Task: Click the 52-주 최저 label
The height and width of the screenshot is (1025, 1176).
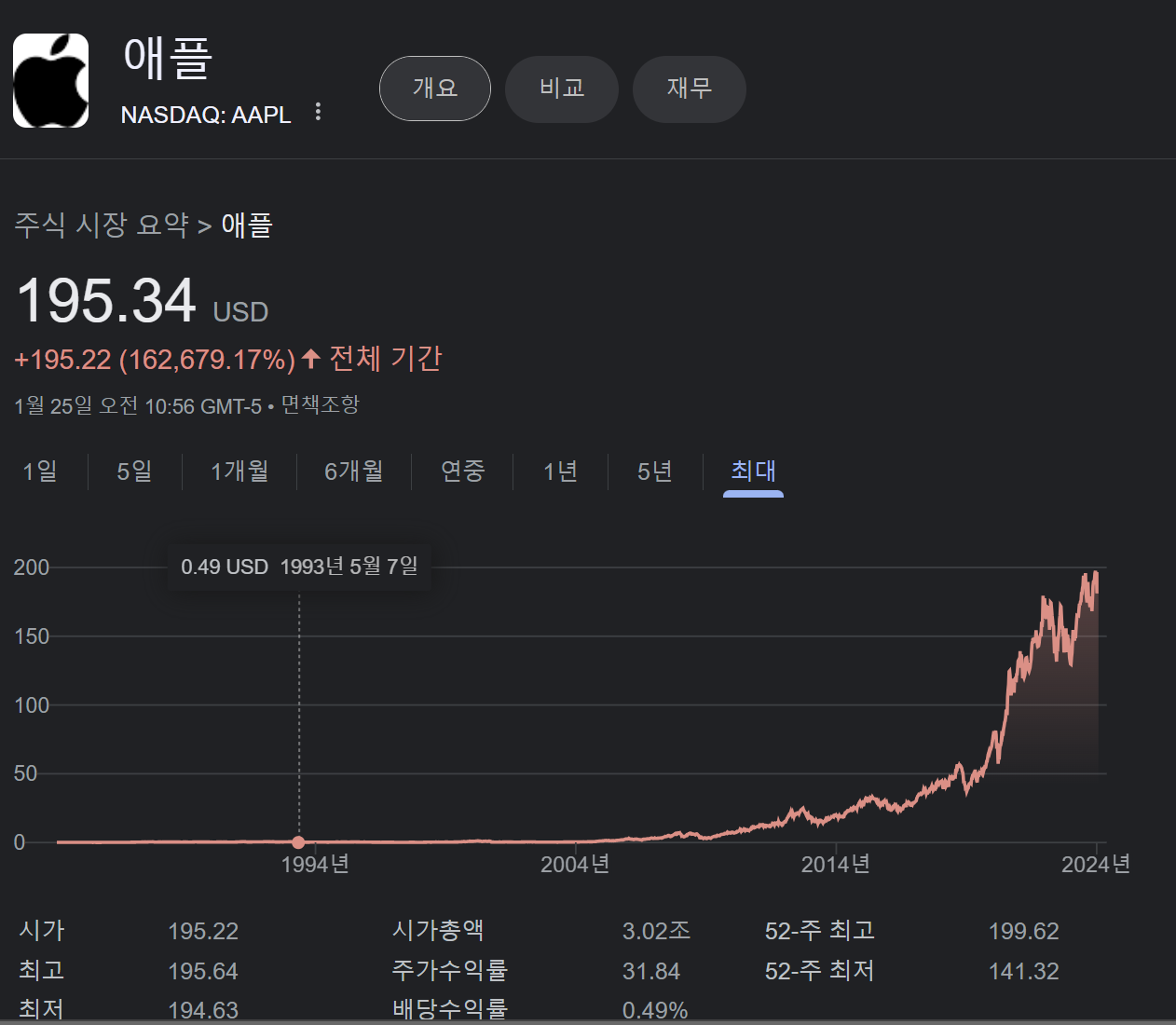Action: coord(820,970)
